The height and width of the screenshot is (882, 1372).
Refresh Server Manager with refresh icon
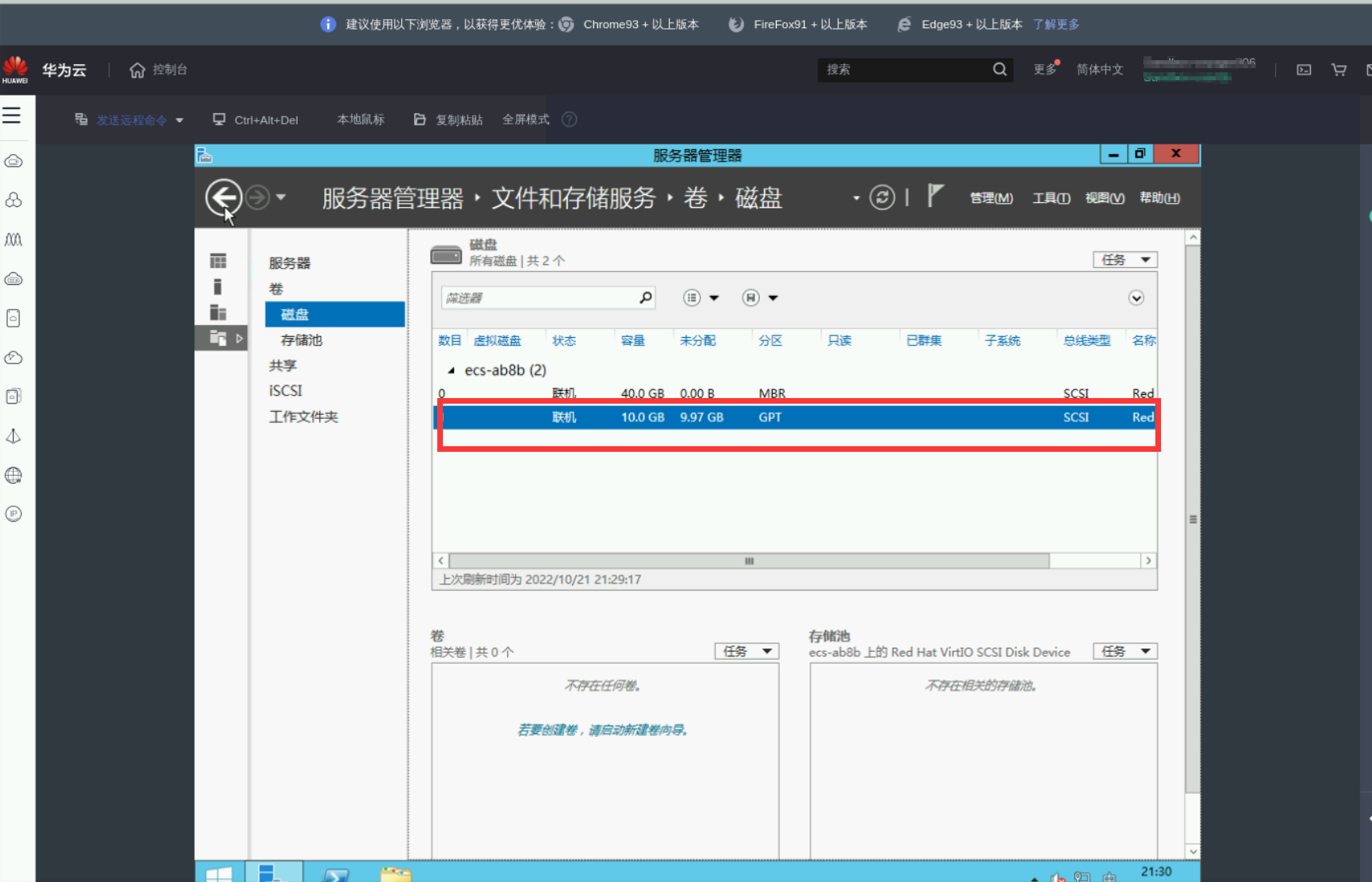pos(882,197)
